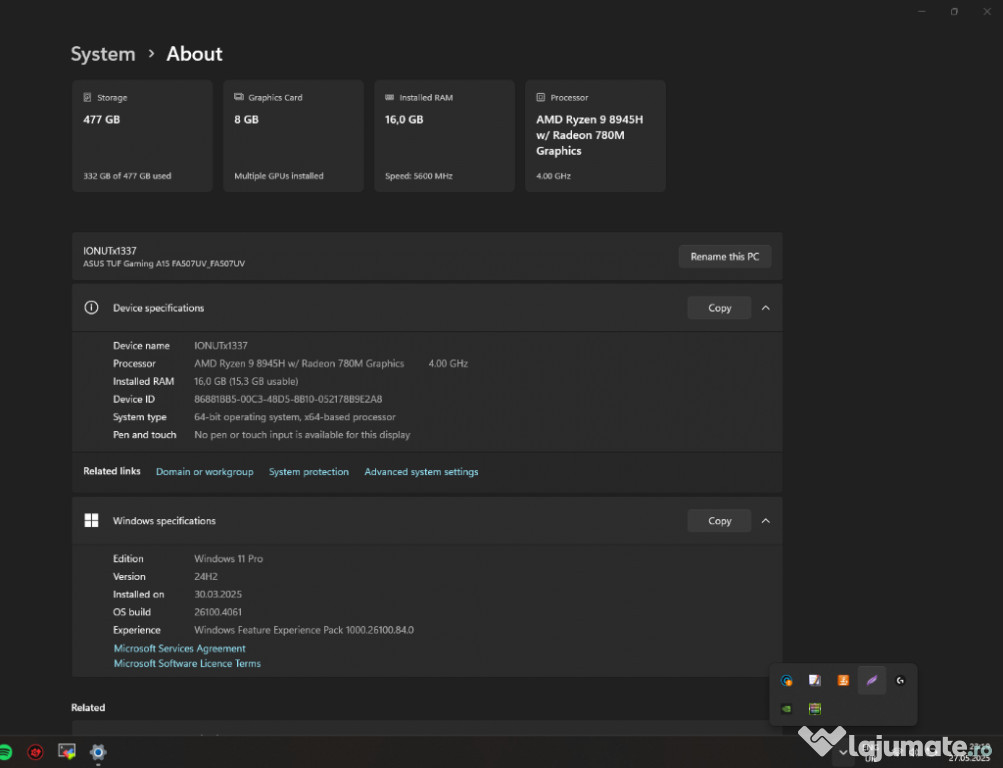
Task: Copy the device specifications
Action: pyautogui.click(x=720, y=308)
